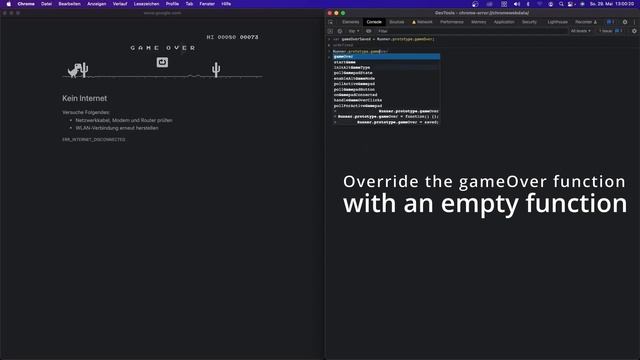Viewport: 640px width, 360px height.
Task: Open the DevTools settings gear
Action: [x=624, y=22]
